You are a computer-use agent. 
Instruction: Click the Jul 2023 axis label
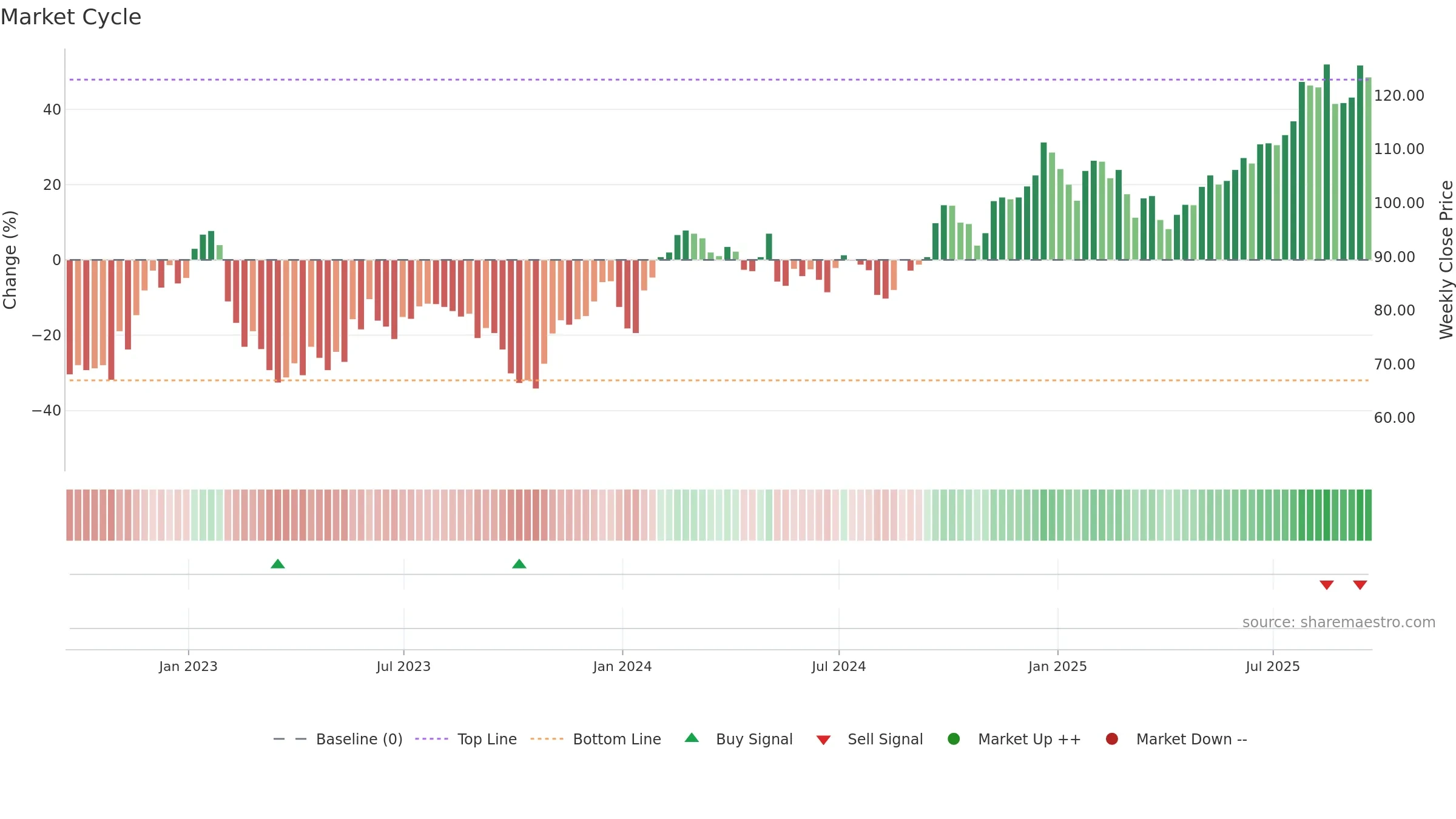point(403,666)
